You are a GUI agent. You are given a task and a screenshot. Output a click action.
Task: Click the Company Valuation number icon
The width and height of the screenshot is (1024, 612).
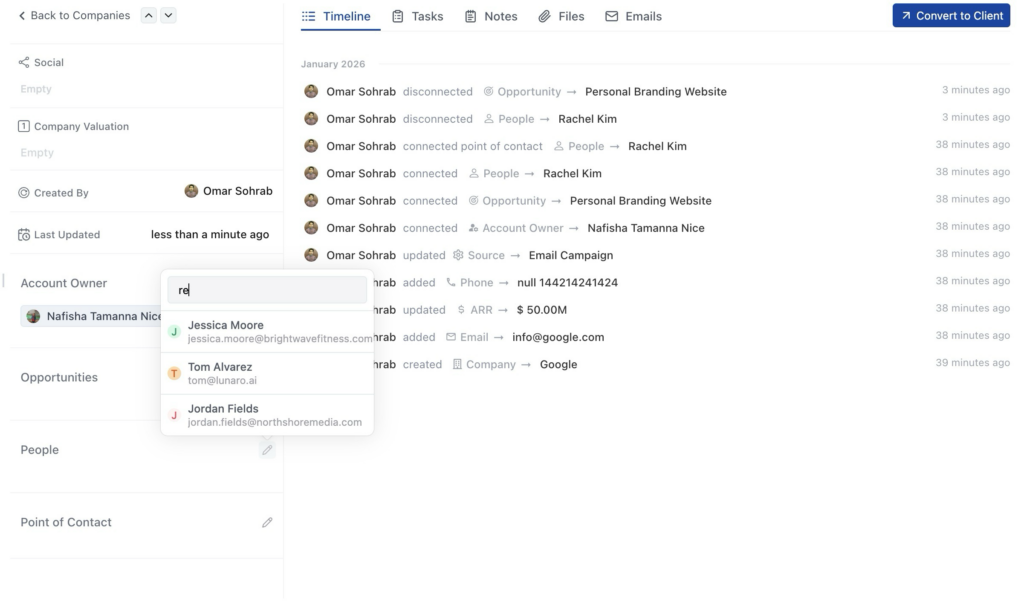pyautogui.click(x=24, y=127)
